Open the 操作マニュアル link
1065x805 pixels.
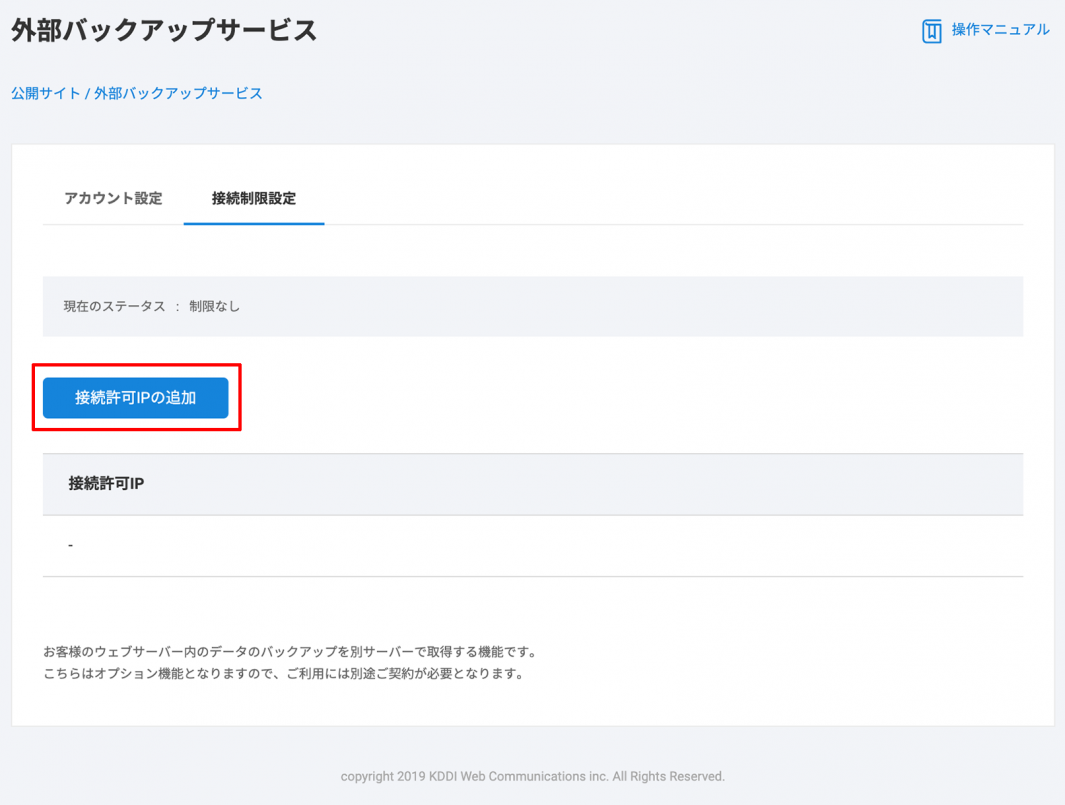coord(1000,30)
